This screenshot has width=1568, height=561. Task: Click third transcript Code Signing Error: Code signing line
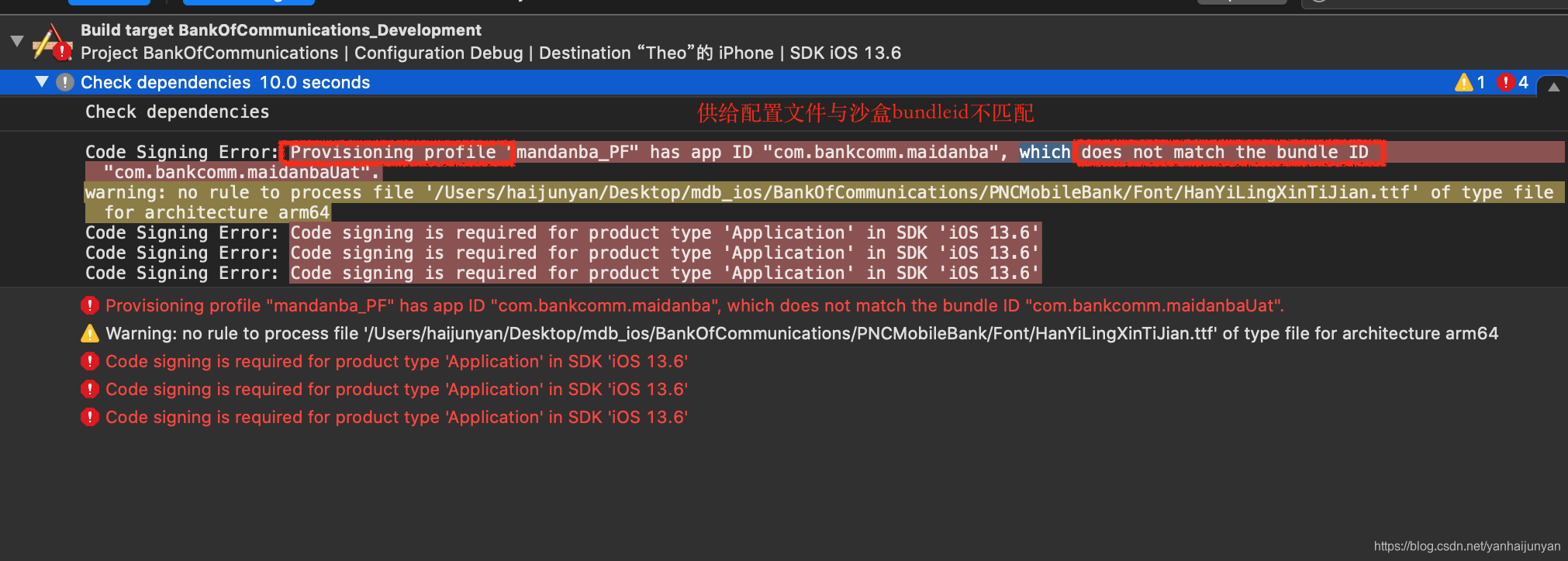[563, 273]
